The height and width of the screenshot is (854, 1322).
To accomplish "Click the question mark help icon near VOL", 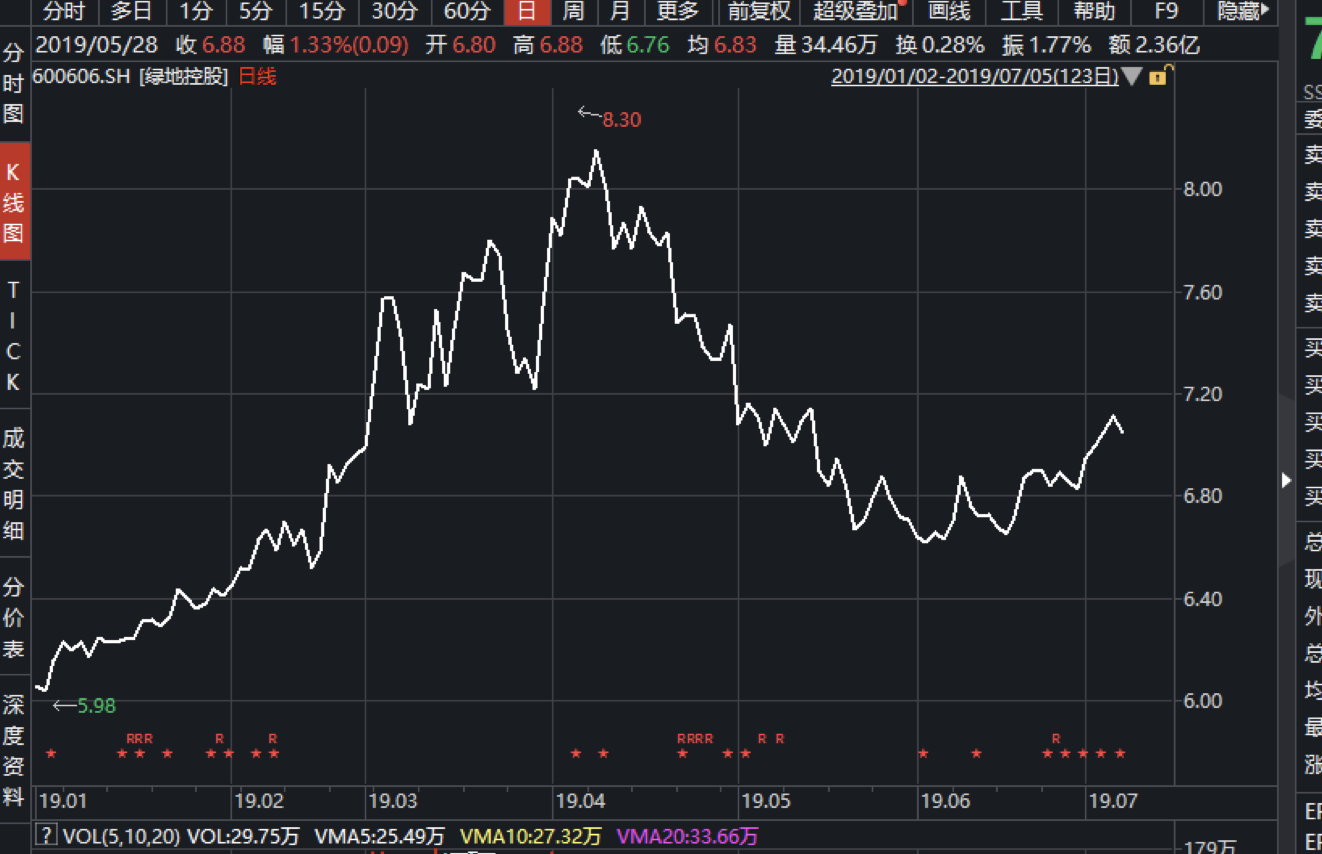I will click(x=45, y=835).
